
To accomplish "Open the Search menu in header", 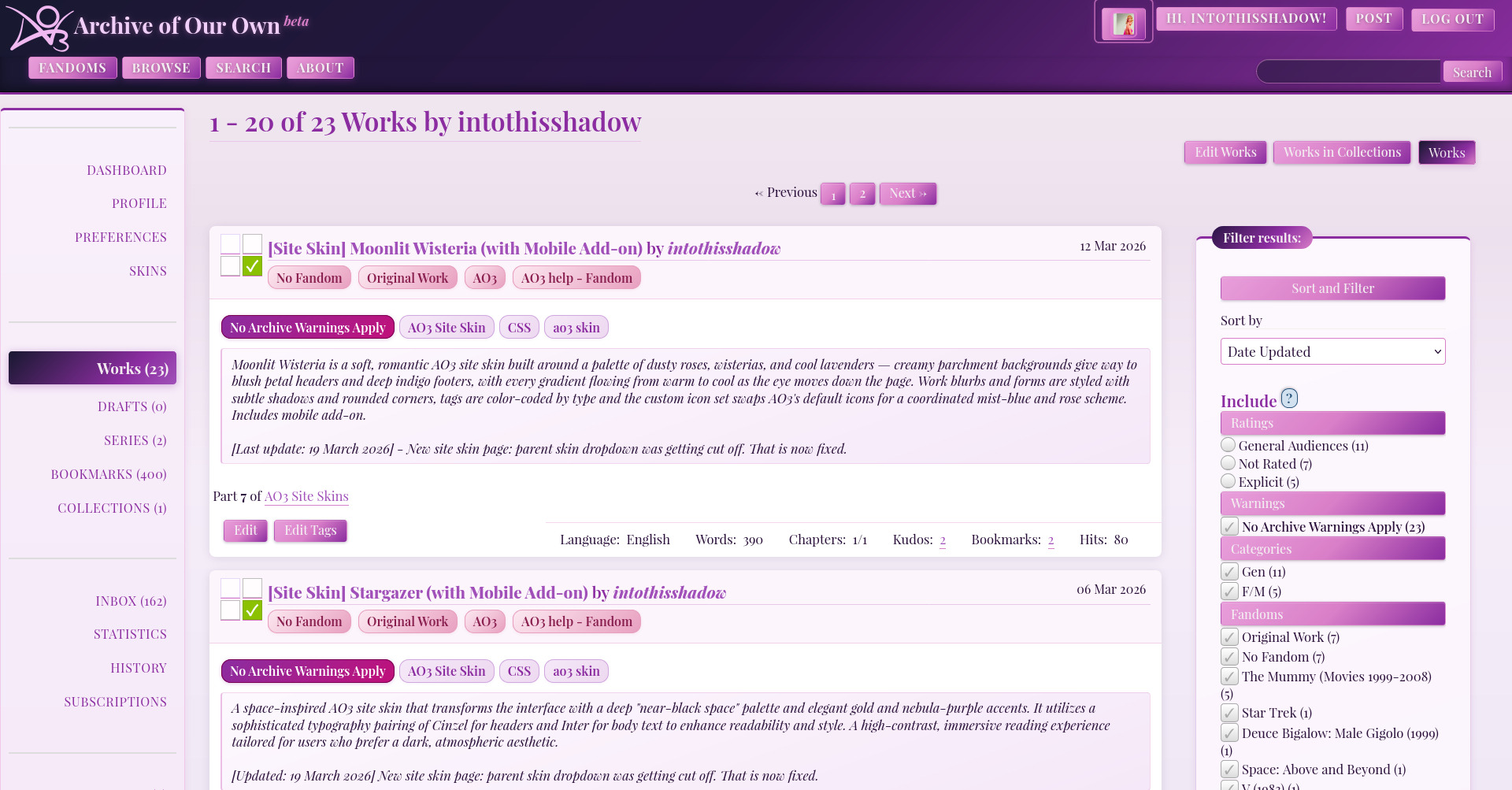I will [243, 68].
